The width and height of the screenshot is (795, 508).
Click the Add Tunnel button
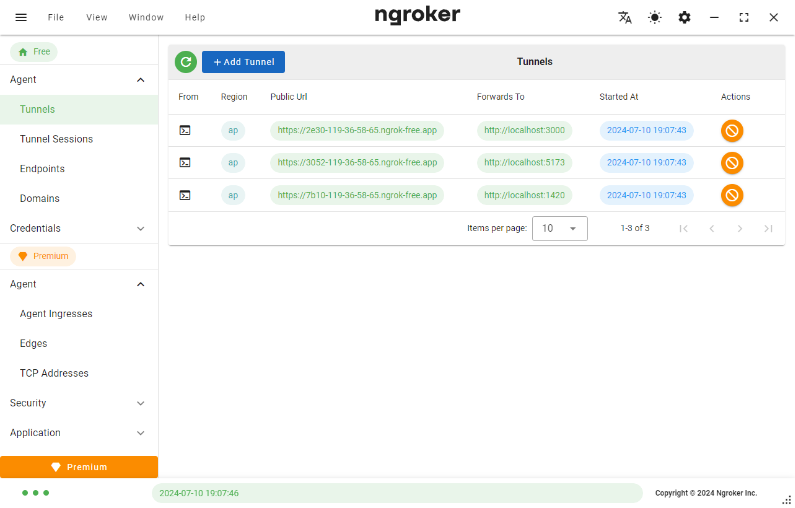pos(243,62)
